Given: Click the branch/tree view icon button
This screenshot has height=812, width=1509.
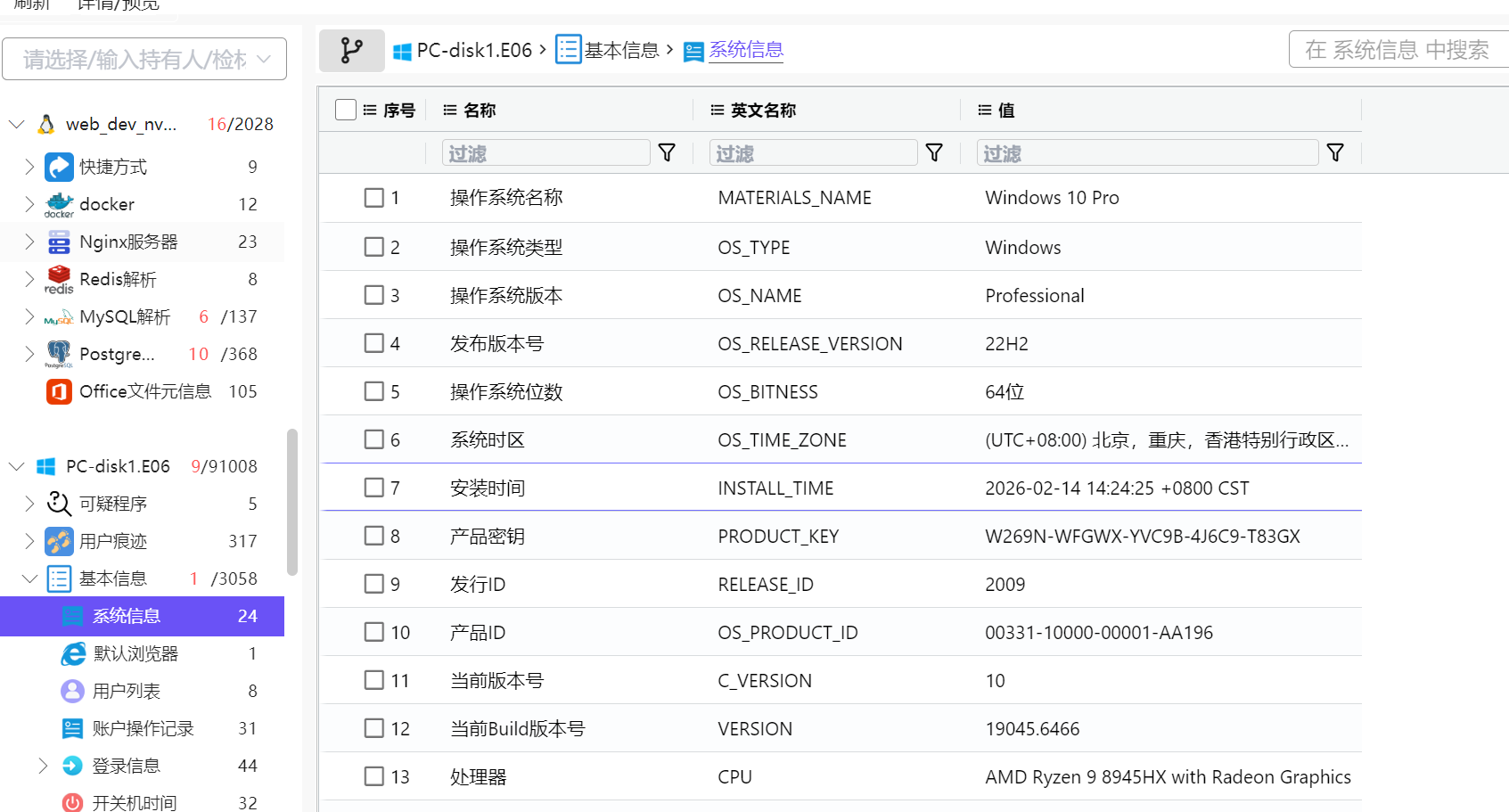Looking at the screenshot, I should [x=352, y=51].
